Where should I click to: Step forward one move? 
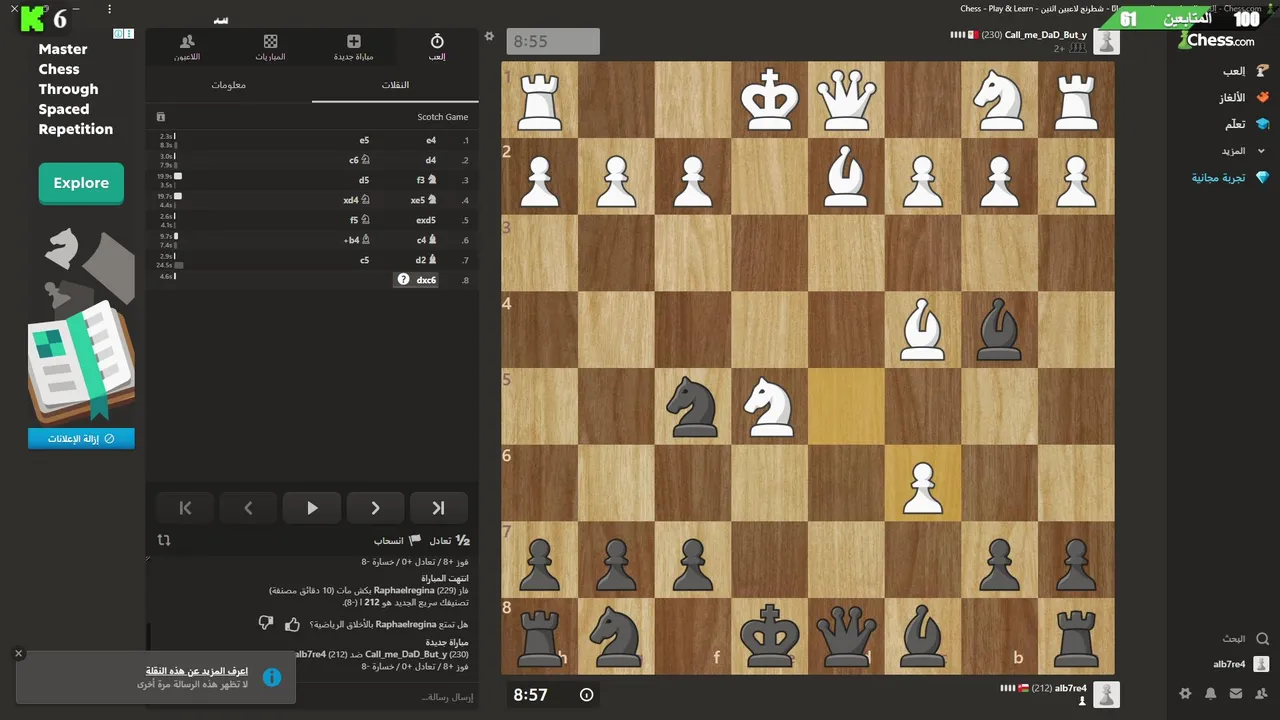375,508
